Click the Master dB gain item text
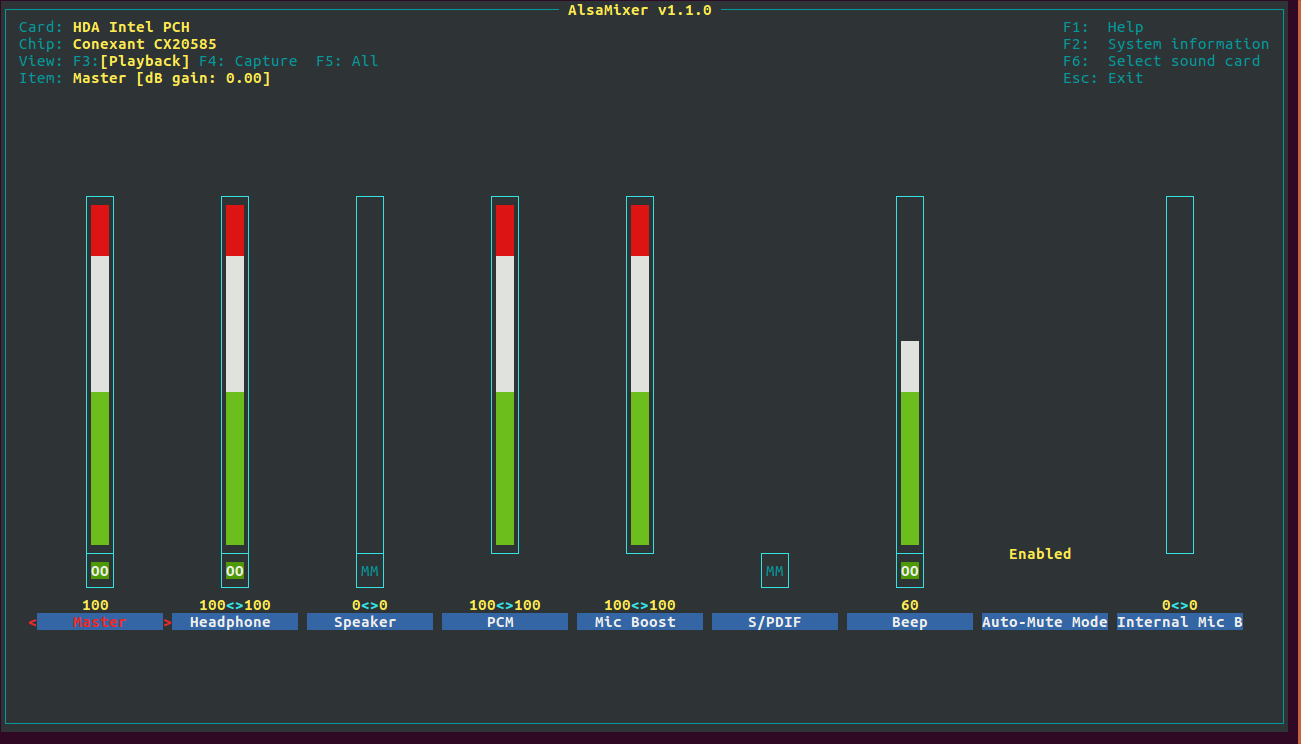 tap(172, 78)
